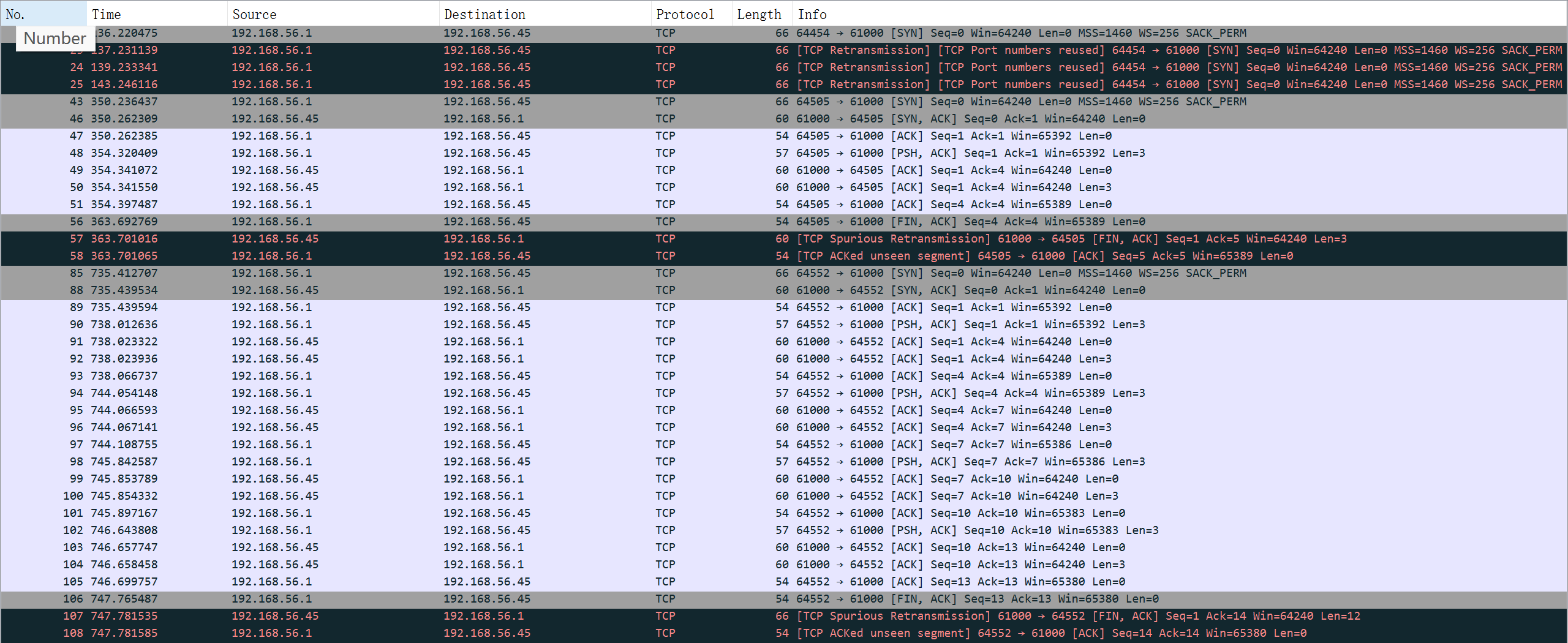Select packet 48 PSH, ACK row

[784, 153]
